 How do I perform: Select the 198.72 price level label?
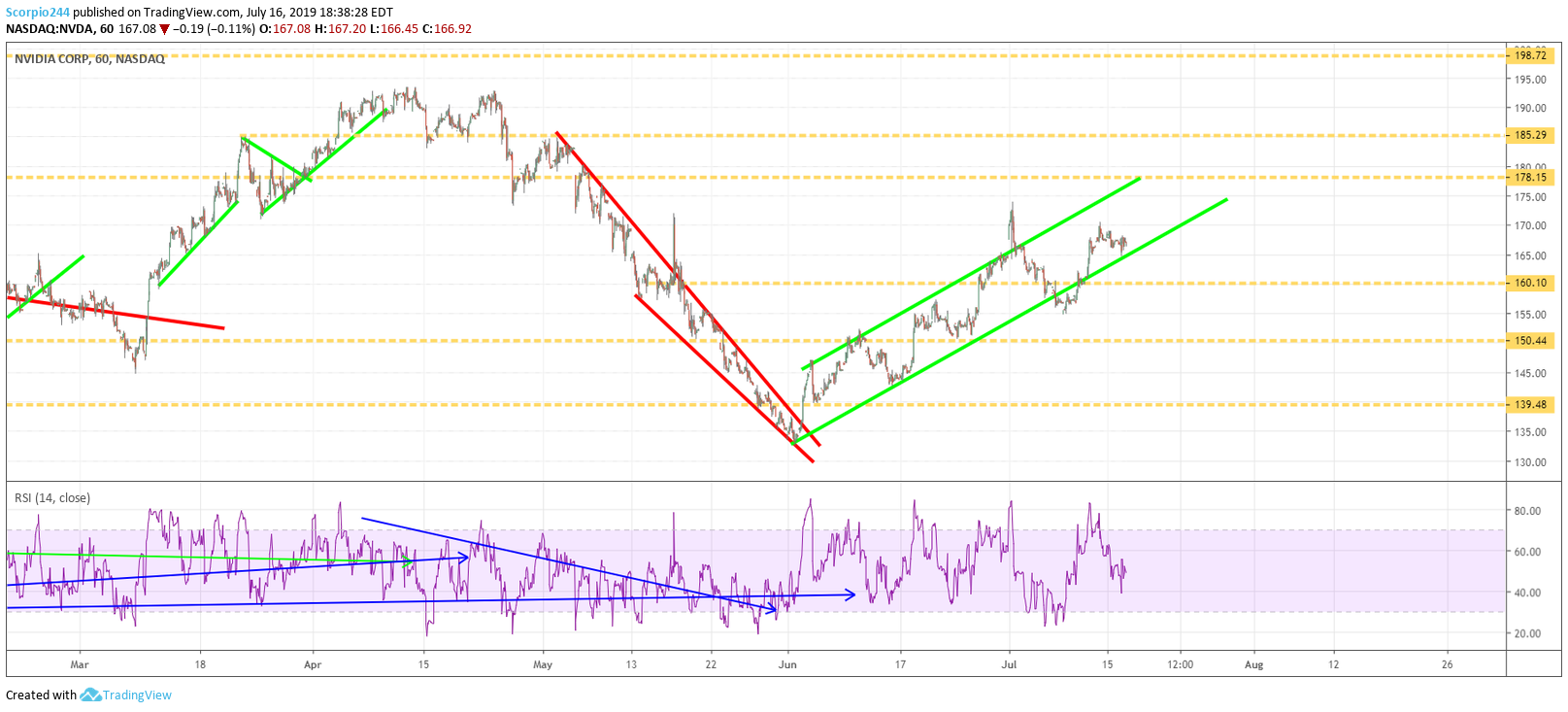[1531, 55]
